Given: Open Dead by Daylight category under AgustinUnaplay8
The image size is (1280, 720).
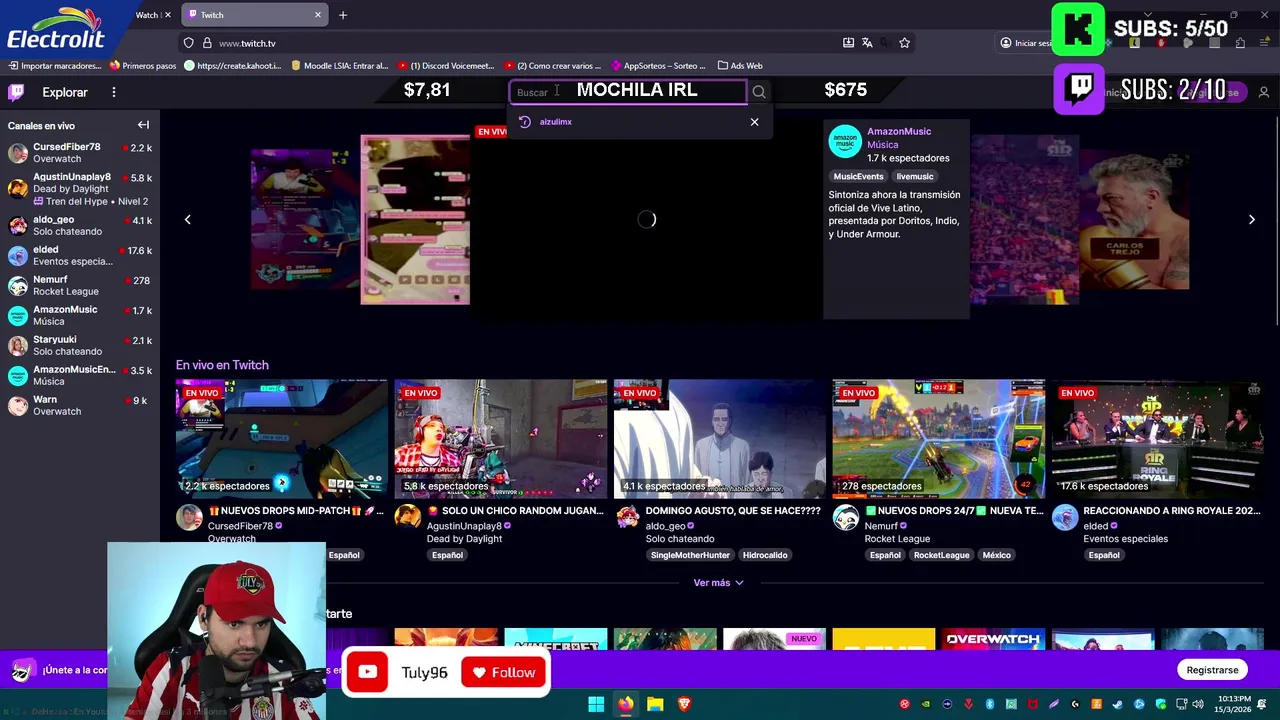Looking at the screenshot, I should 464,539.
